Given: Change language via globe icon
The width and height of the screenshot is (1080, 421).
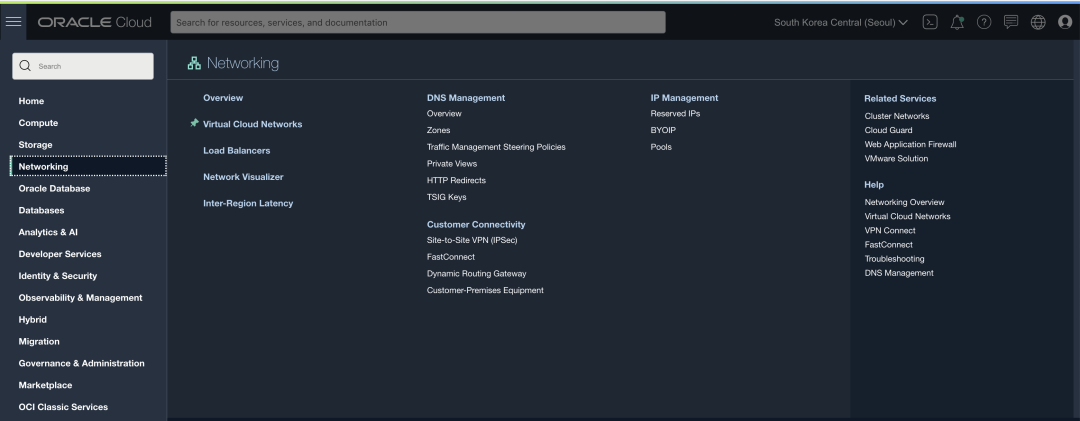Looking at the screenshot, I should tap(1038, 22).
